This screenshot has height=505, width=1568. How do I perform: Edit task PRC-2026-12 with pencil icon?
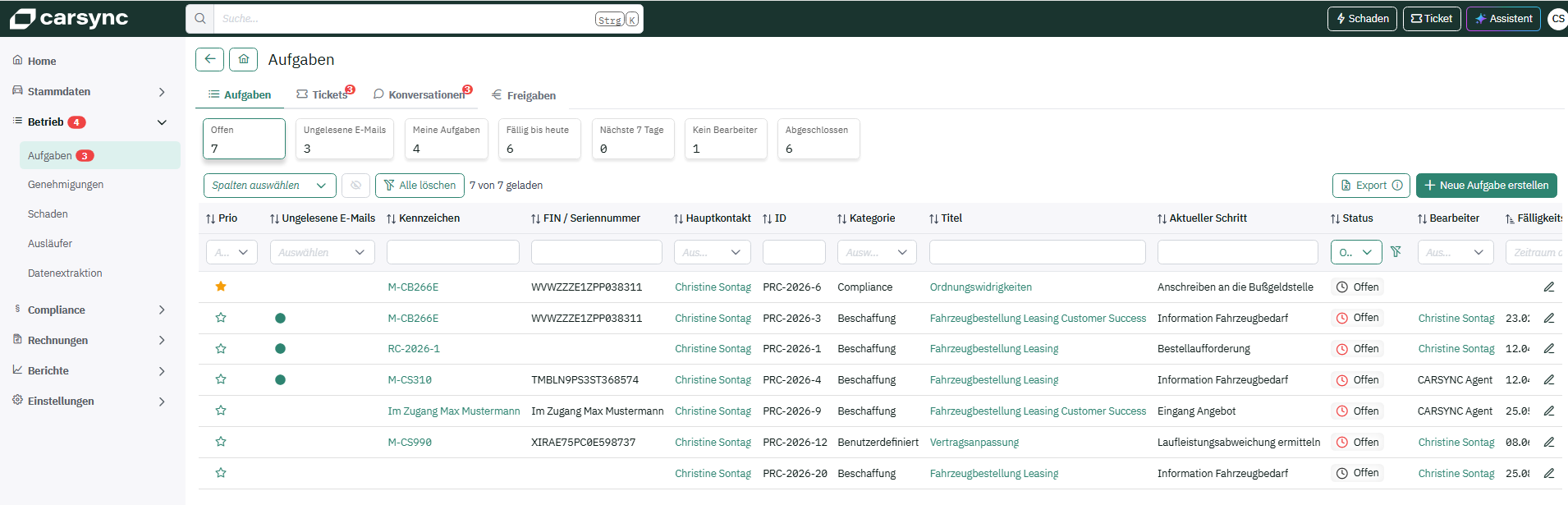click(x=1549, y=442)
